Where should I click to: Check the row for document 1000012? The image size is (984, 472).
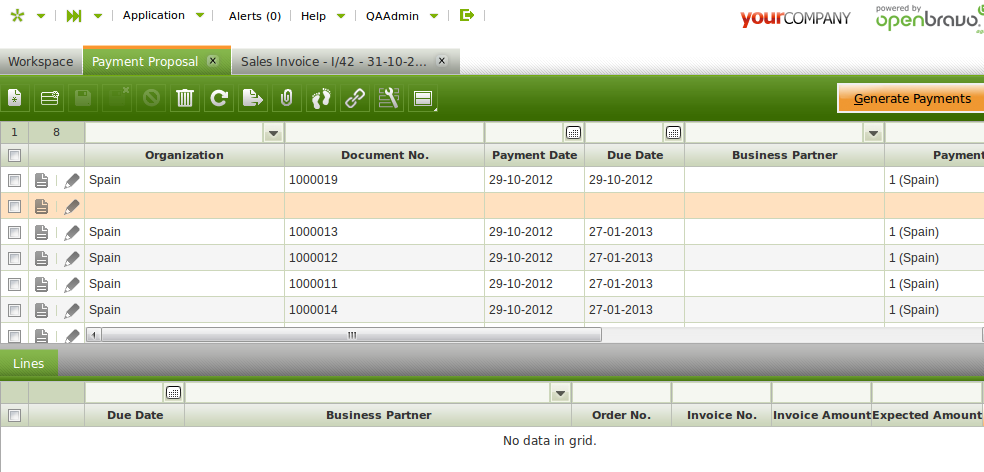[14, 258]
